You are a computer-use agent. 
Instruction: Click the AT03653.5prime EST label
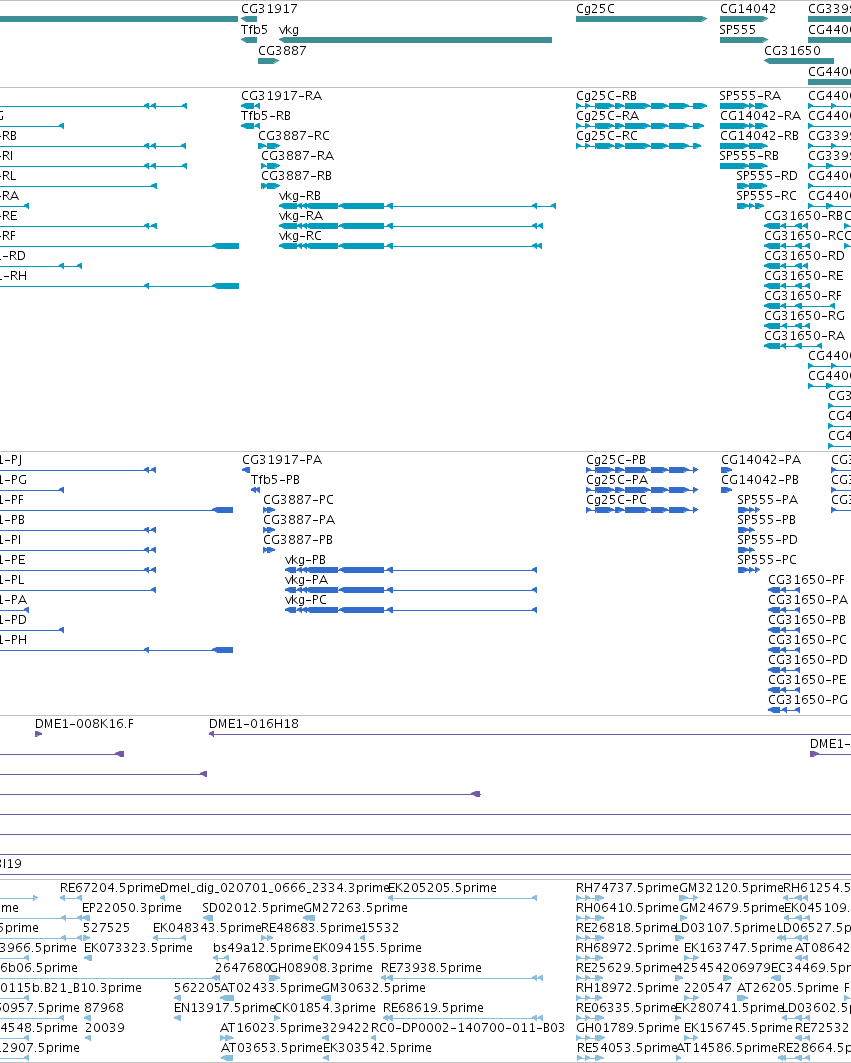(x=272, y=1048)
